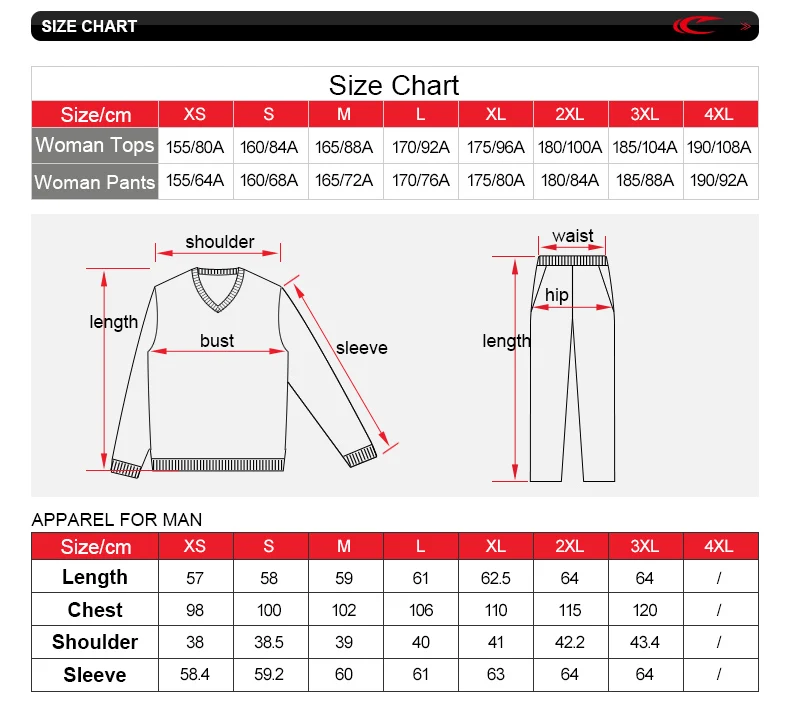The height and width of the screenshot is (718, 790).
Task: Click the M Sleeve value 60
Action: tap(344, 675)
